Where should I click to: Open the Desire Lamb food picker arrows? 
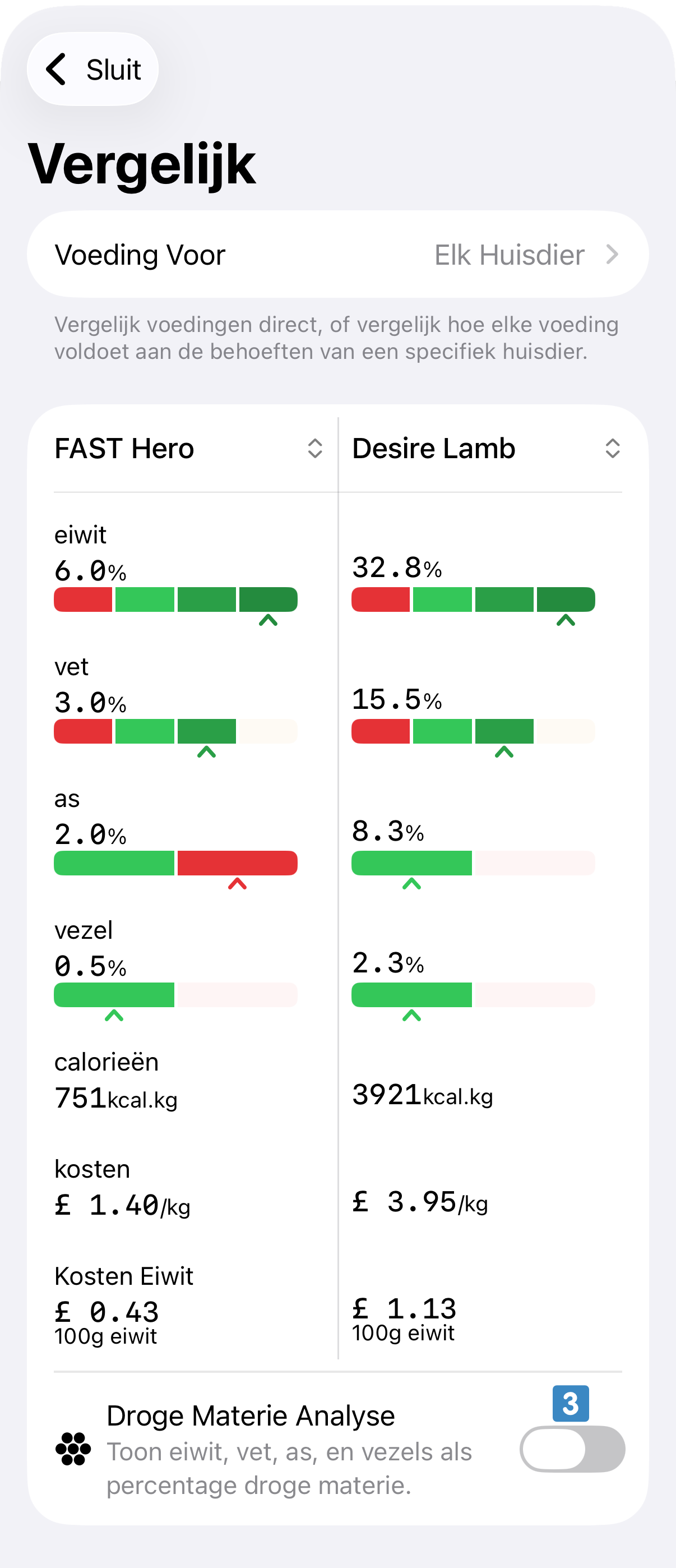point(612,449)
